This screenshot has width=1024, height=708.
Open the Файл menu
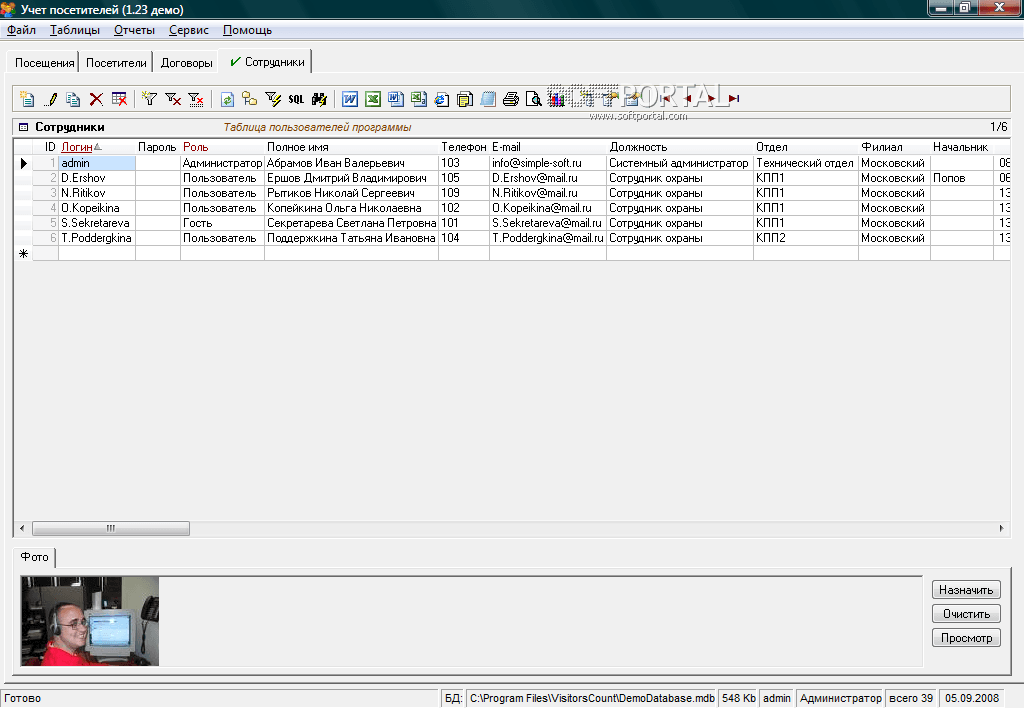point(21,30)
